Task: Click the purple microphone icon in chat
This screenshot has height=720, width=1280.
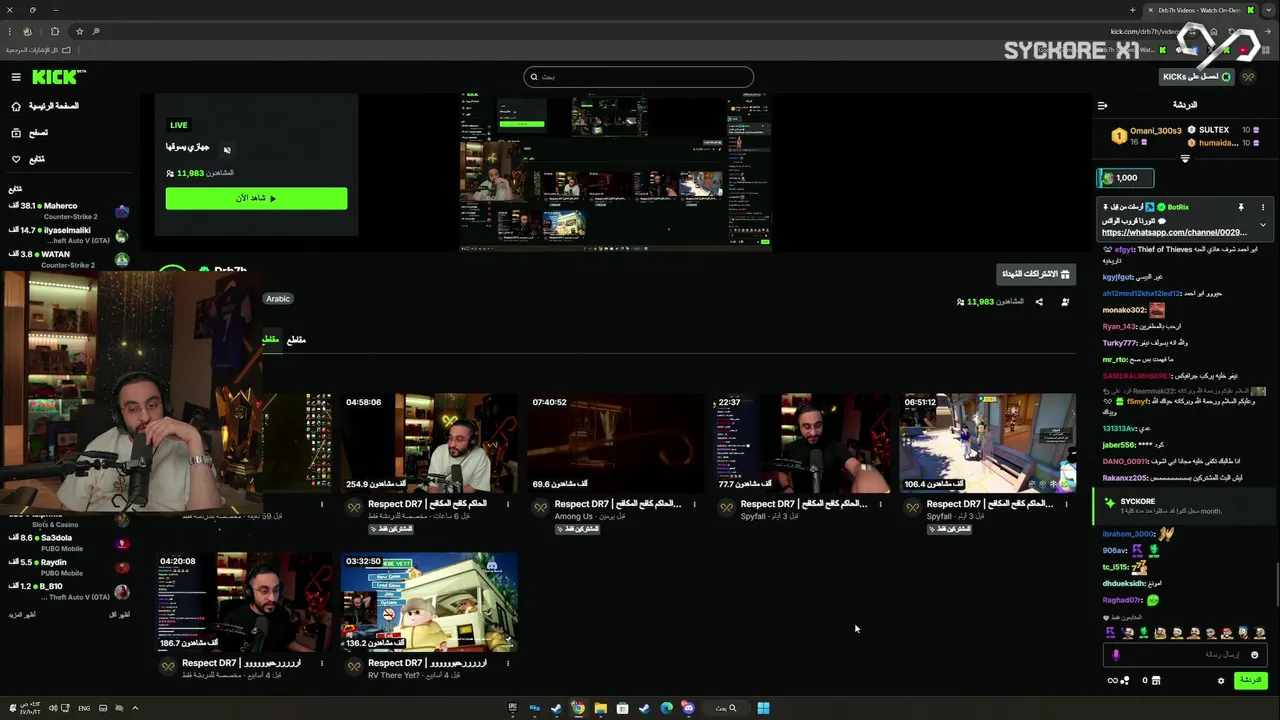Action: click(x=1116, y=655)
